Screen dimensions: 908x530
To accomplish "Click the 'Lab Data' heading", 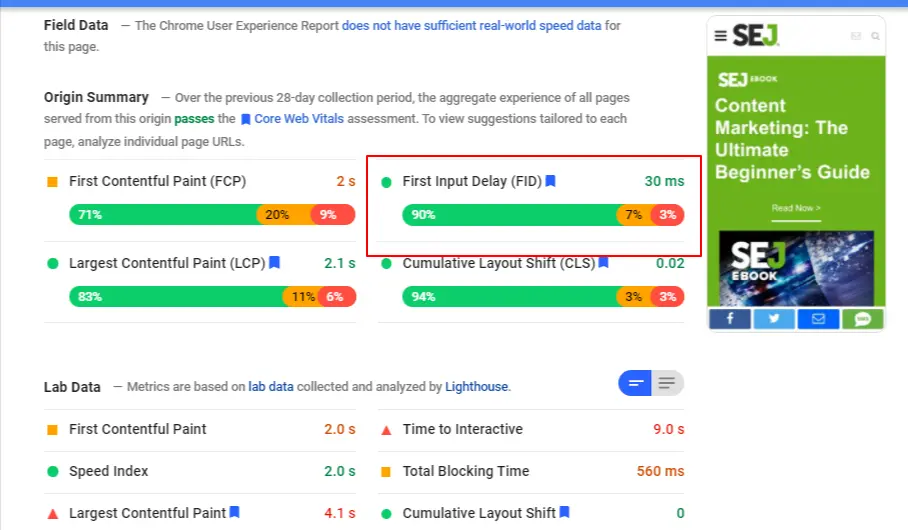I will 72,387.
